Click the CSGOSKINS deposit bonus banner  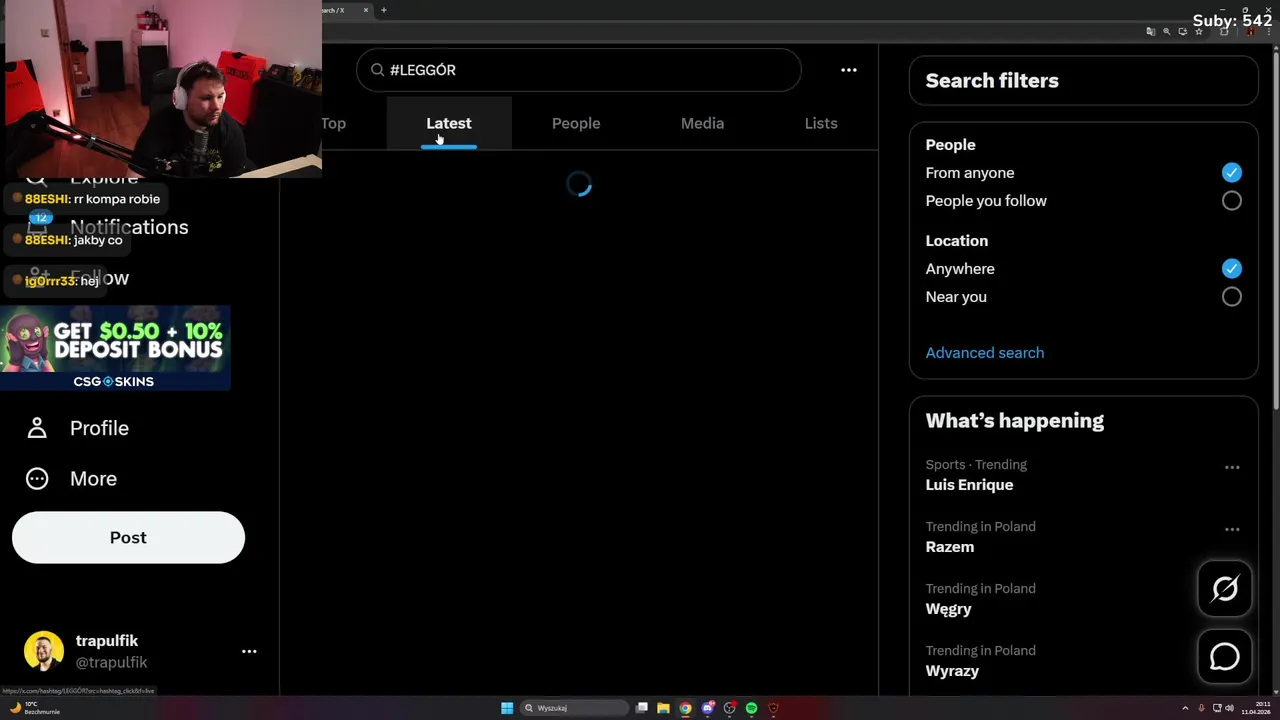point(115,348)
